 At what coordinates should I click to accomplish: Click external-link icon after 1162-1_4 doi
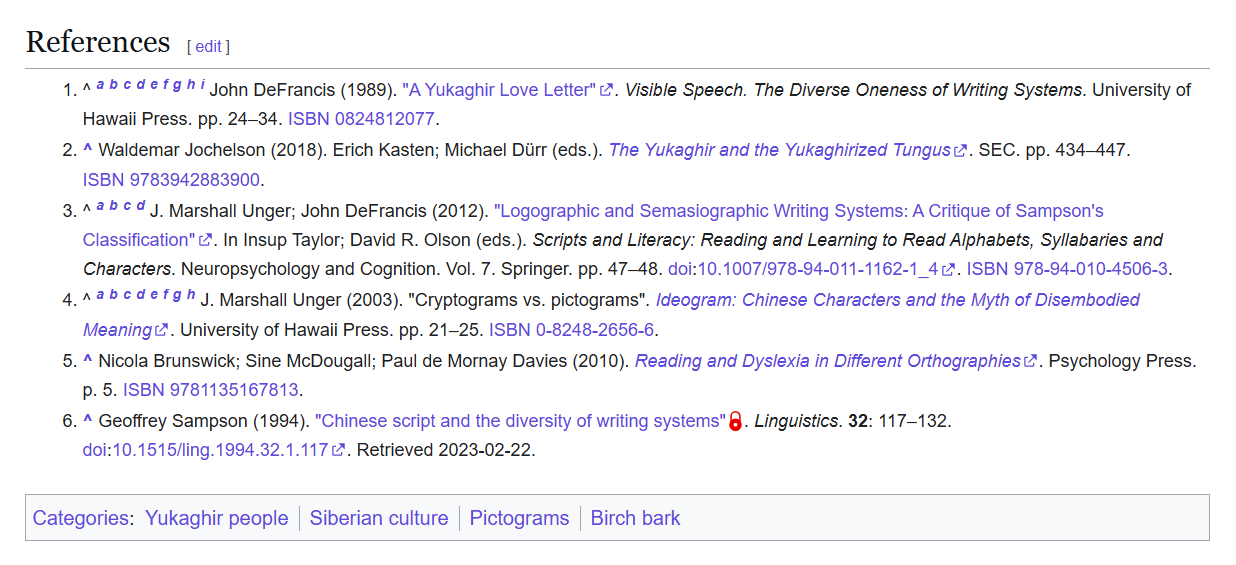pos(948,270)
